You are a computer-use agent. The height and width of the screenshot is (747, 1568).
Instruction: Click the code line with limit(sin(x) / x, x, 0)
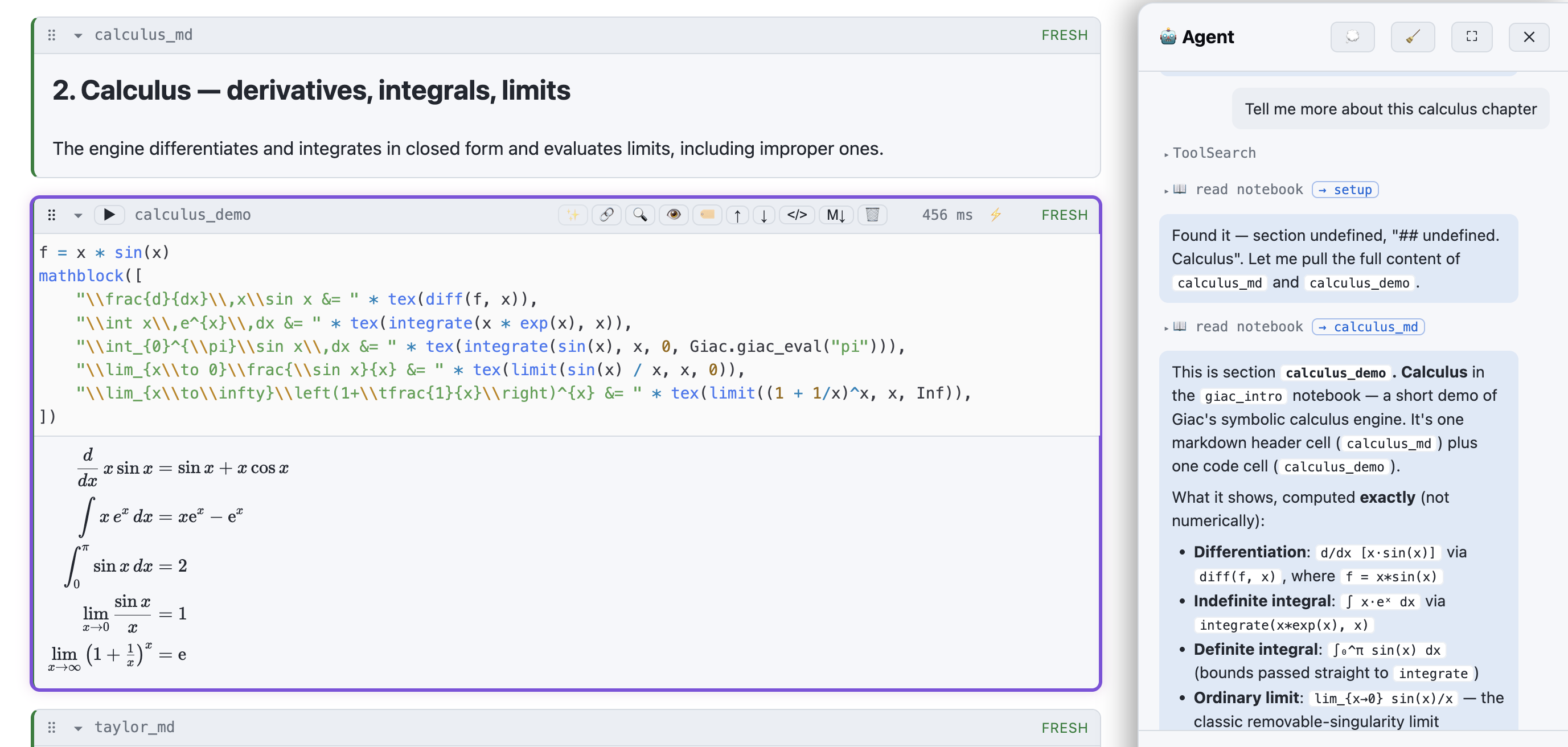411,370
